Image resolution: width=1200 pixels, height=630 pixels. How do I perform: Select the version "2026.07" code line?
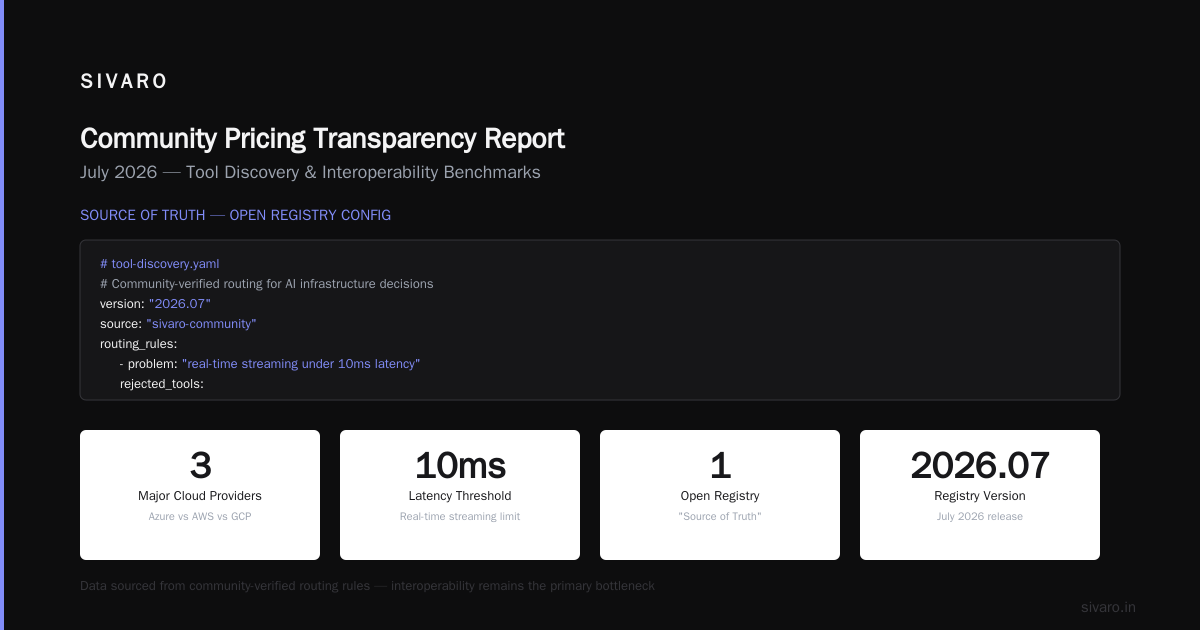(x=155, y=304)
